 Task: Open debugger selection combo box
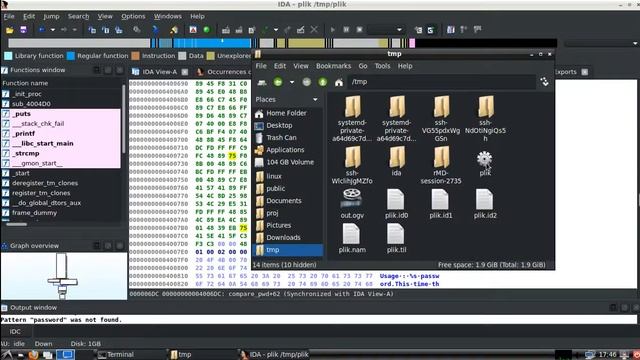[386, 30]
